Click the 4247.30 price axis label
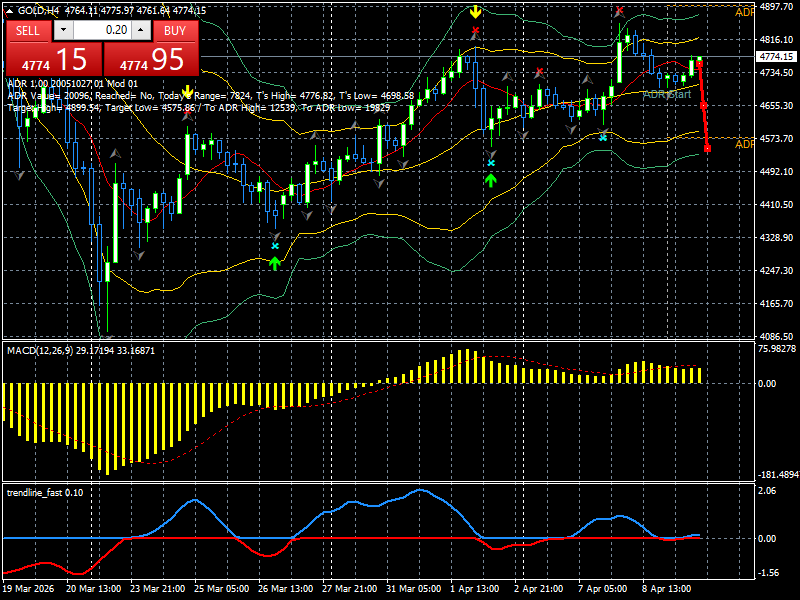 [x=777, y=270]
